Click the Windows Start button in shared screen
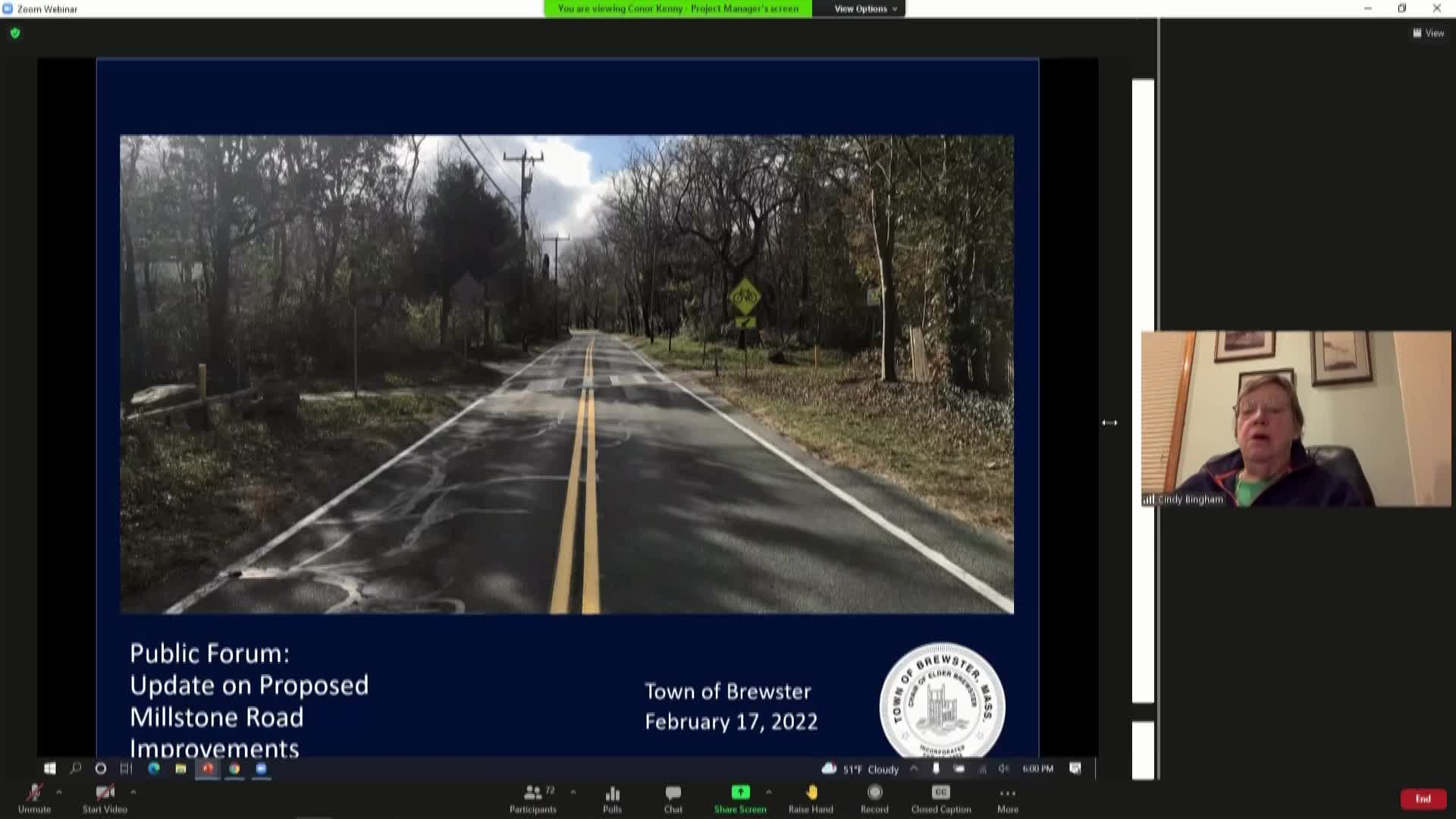This screenshot has width=1456, height=819. click(50, 768)
